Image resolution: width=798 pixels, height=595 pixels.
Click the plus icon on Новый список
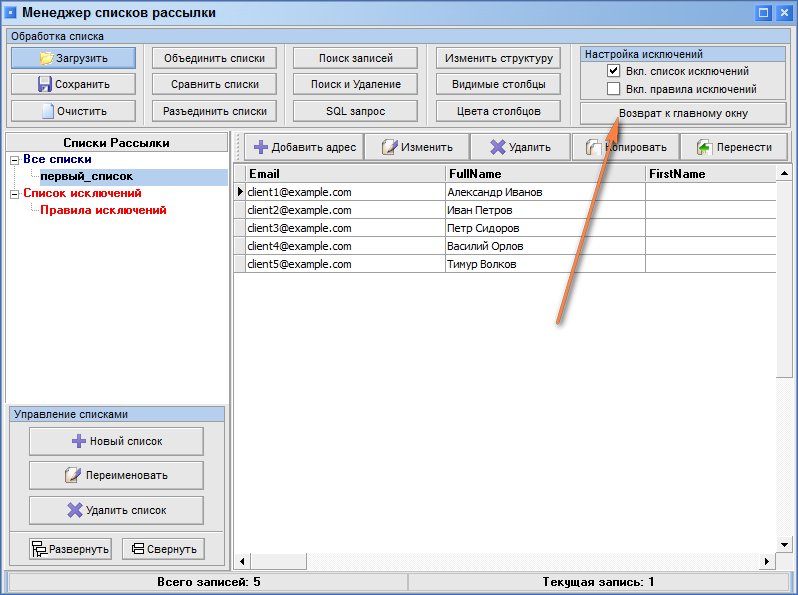(79, 441)
